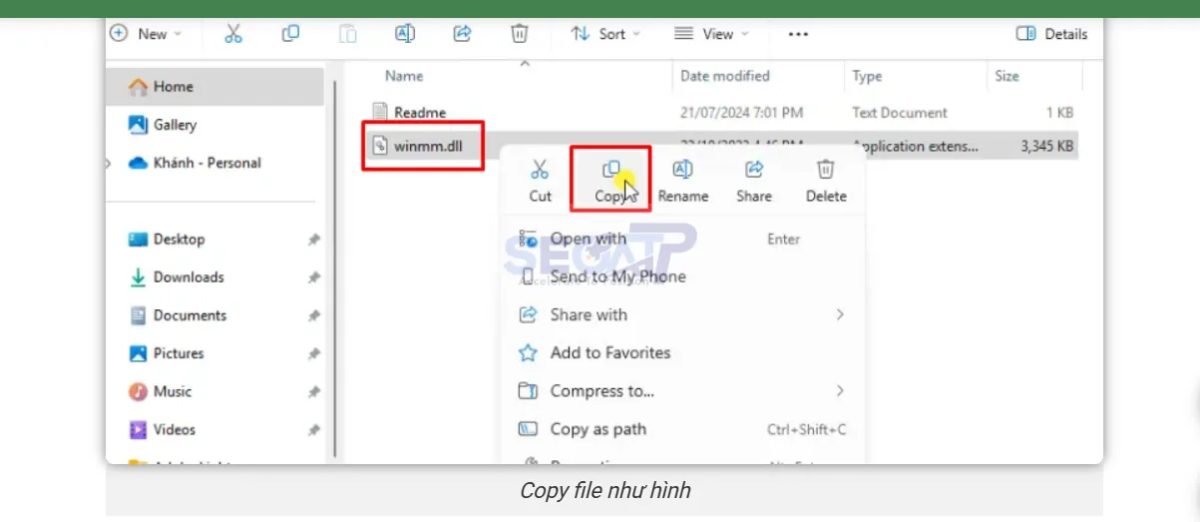This screenshot has width=1200, height=522.
Task: Click the pin icon beside Pictures
Action: 314,354
